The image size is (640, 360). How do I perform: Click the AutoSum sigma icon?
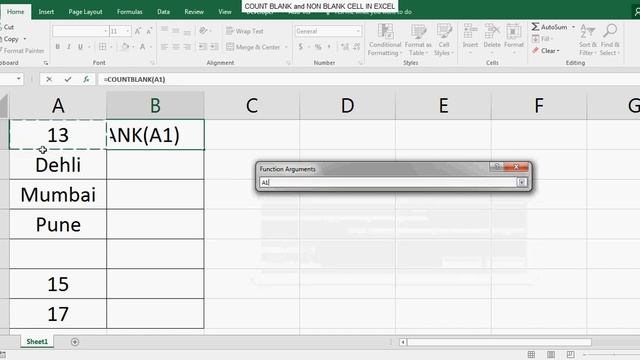coord(535,27)
